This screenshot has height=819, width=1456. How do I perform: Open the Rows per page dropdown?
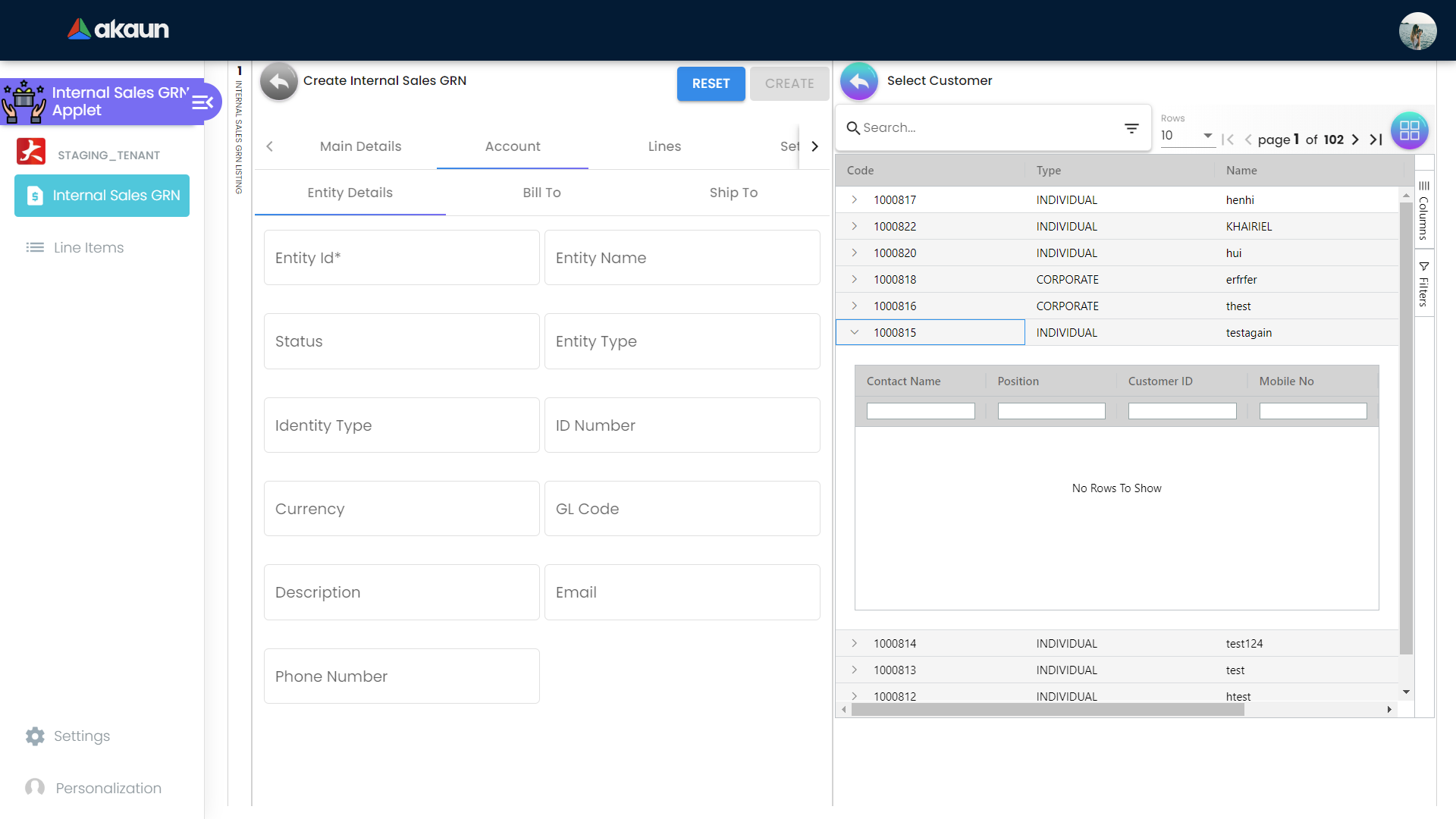1188,136
